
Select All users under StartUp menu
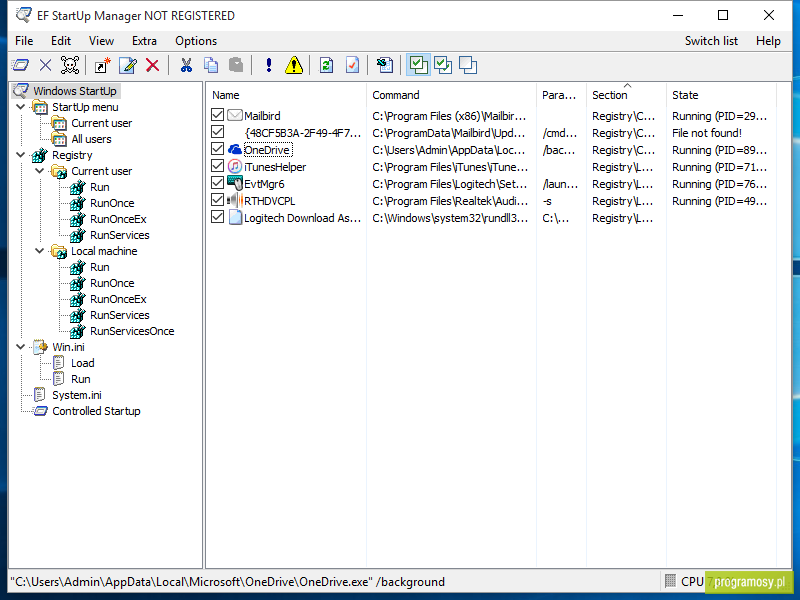[91, 139]
